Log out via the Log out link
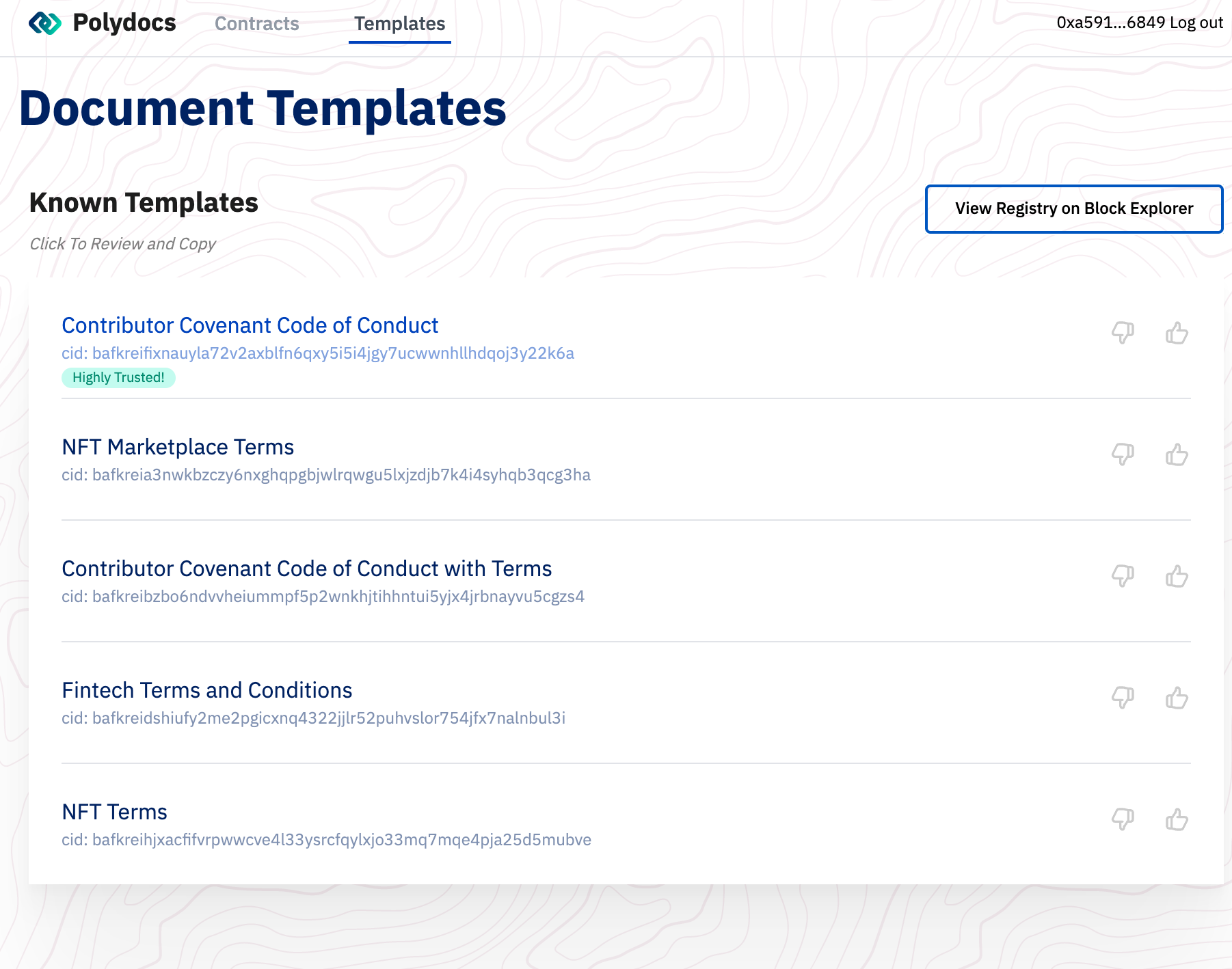The height and width of the screenshot is (969, 1232). 1196,23
